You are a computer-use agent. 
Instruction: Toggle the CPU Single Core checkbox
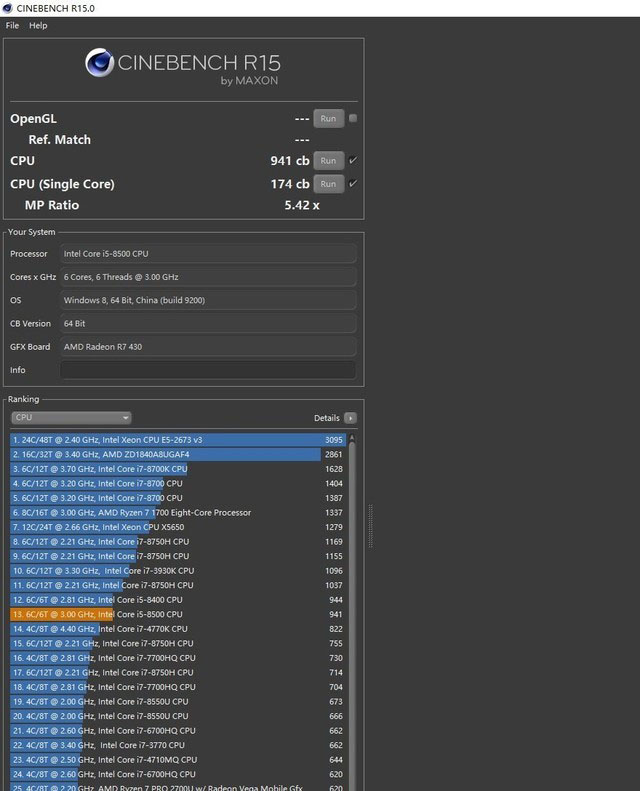[353, 184]
